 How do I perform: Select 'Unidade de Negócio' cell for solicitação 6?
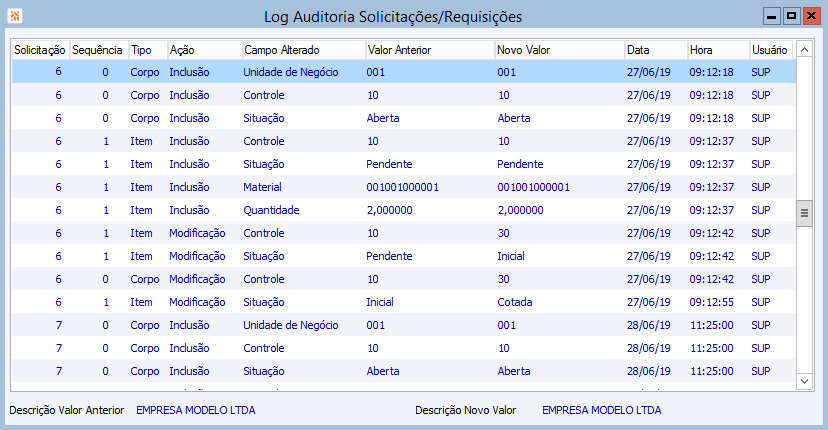point(291,72)
